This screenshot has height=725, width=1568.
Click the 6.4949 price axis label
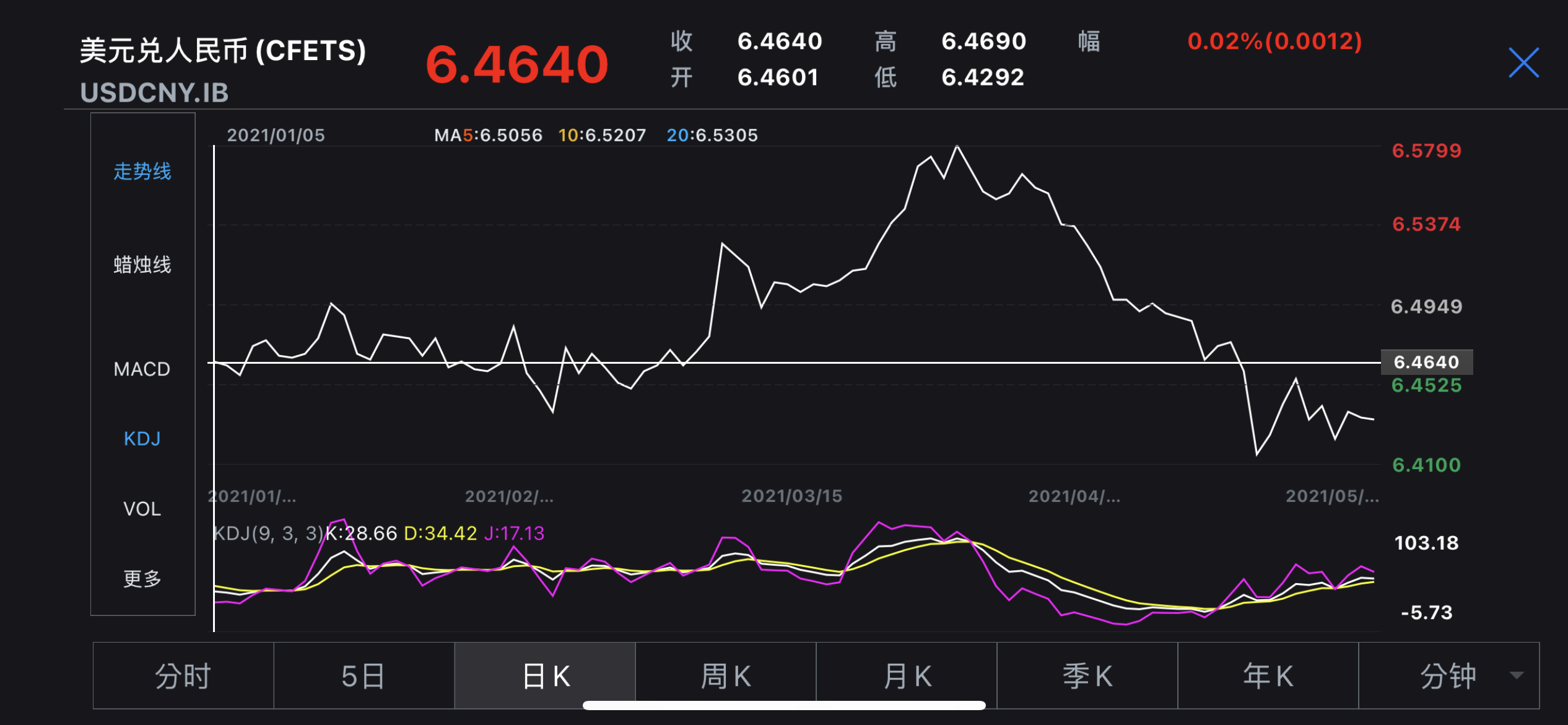[x=1427, y=306]
